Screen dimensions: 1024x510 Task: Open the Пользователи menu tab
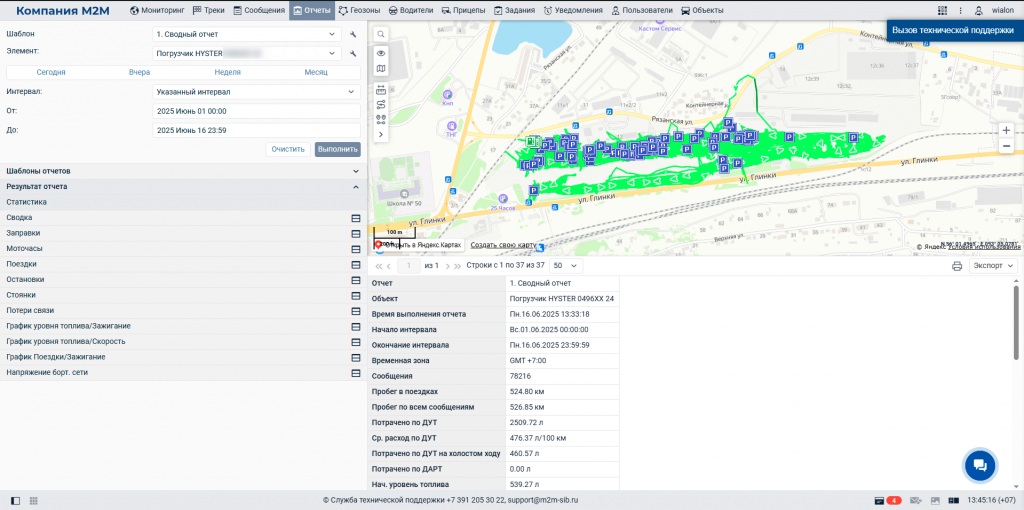click(x=642, y=10)
